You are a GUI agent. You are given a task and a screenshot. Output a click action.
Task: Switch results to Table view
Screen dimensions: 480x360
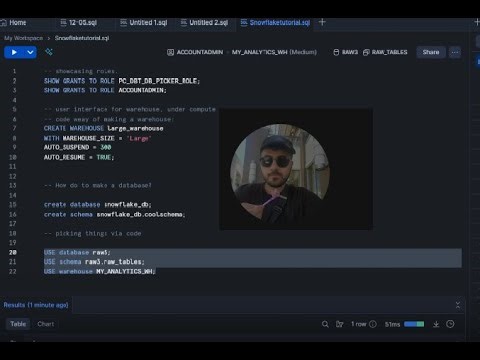tap(18, 324)
